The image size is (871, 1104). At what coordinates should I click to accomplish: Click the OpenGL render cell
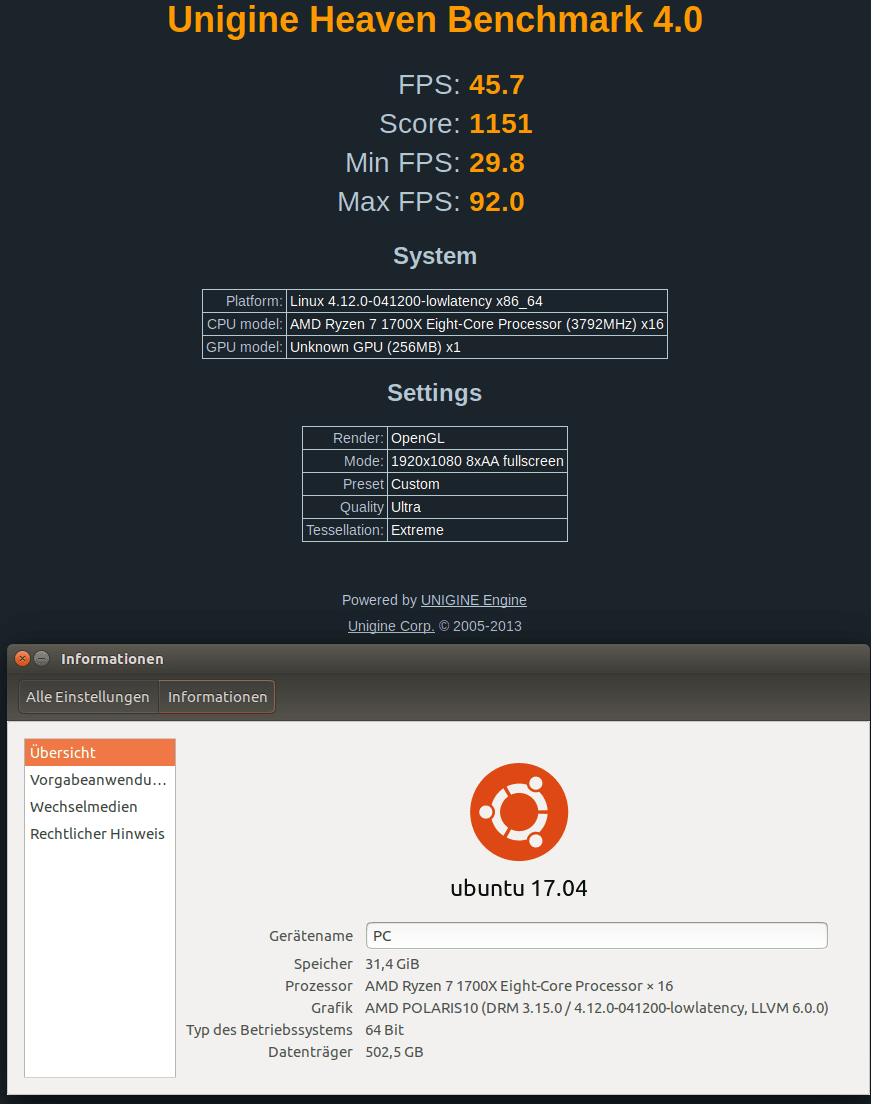[x=477, y=438]
